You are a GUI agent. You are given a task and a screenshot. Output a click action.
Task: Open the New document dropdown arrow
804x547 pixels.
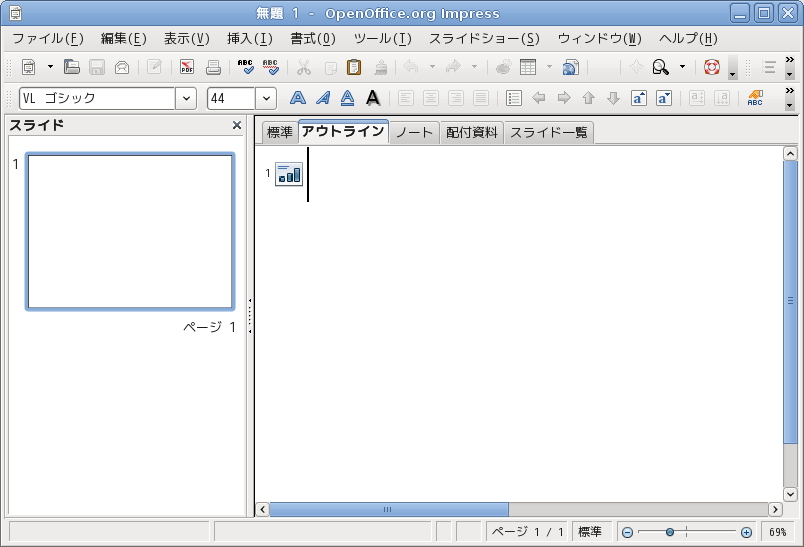click(x=50, y=68)
